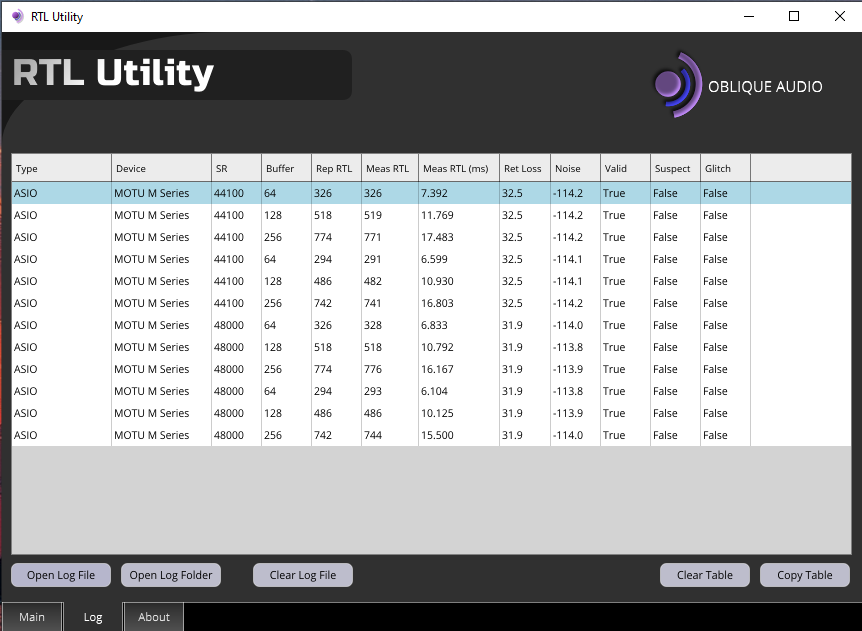
Task: Click the Meas RTL (ms) column header
Action: (459, 168)
